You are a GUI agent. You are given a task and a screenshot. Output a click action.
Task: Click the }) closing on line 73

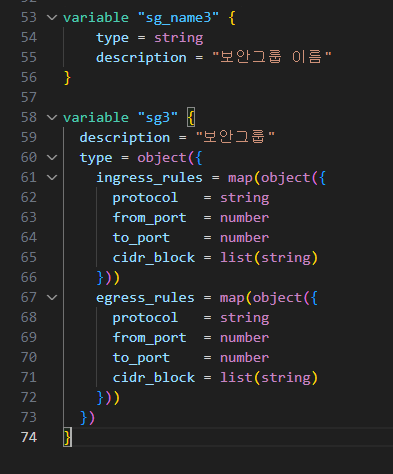(x=88, y=418)
